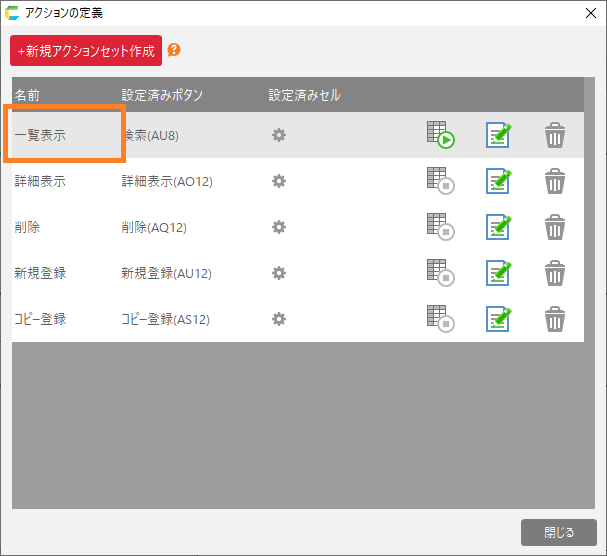The width and height of the screenshot is (607, 556).
Task: Delete the コピー登録 action with trash icon
Action: click(555, 319)
